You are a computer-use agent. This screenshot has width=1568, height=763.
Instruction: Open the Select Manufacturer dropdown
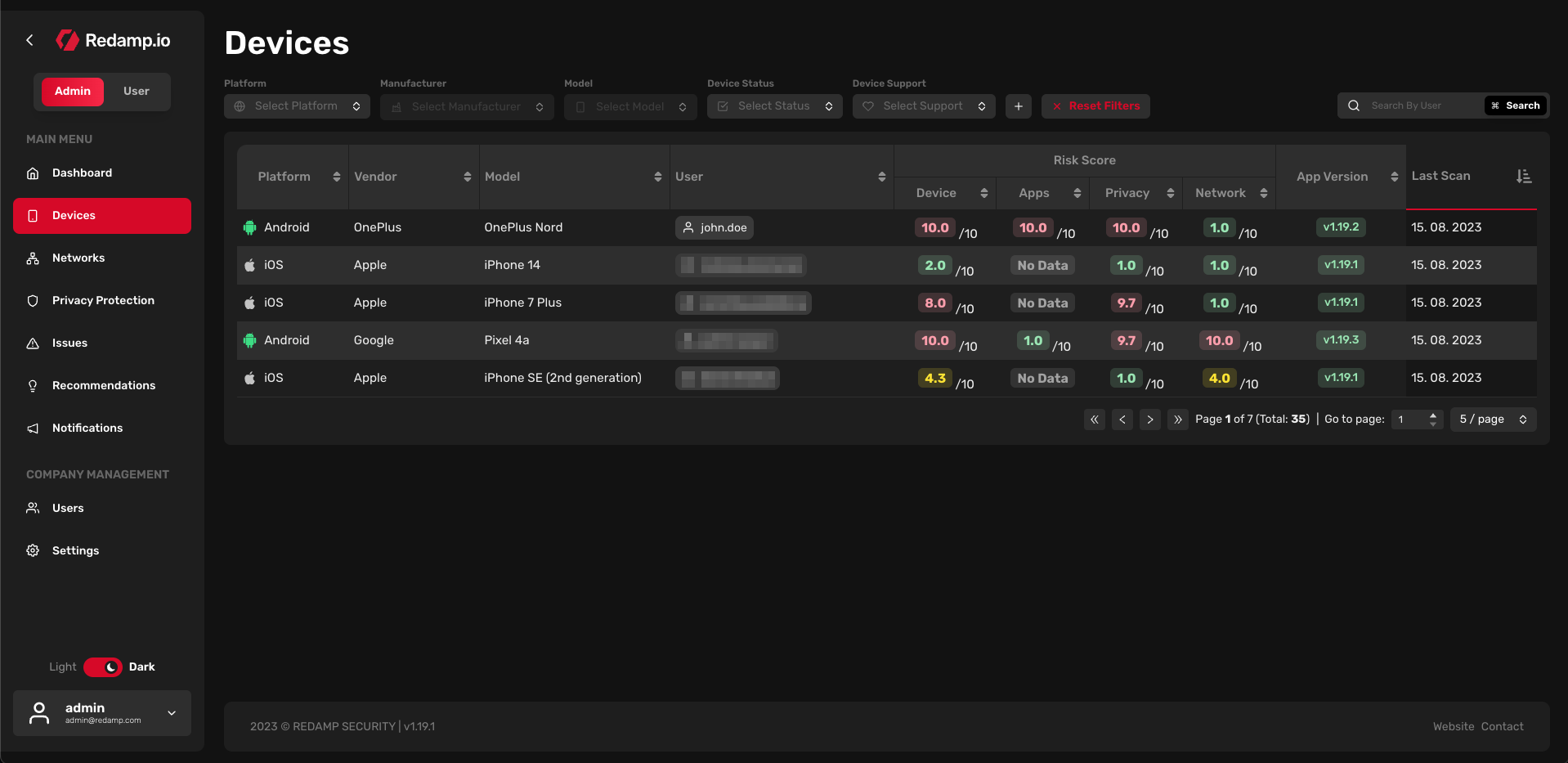[467, 107]
